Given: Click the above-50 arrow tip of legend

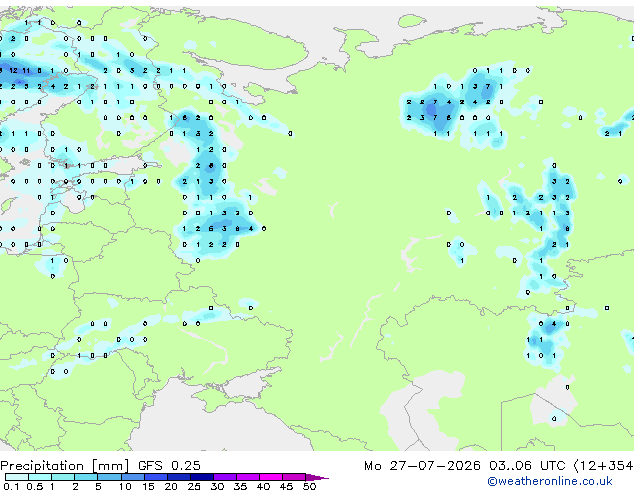Looking at the screenshot, I should click(x=317, y=477).
